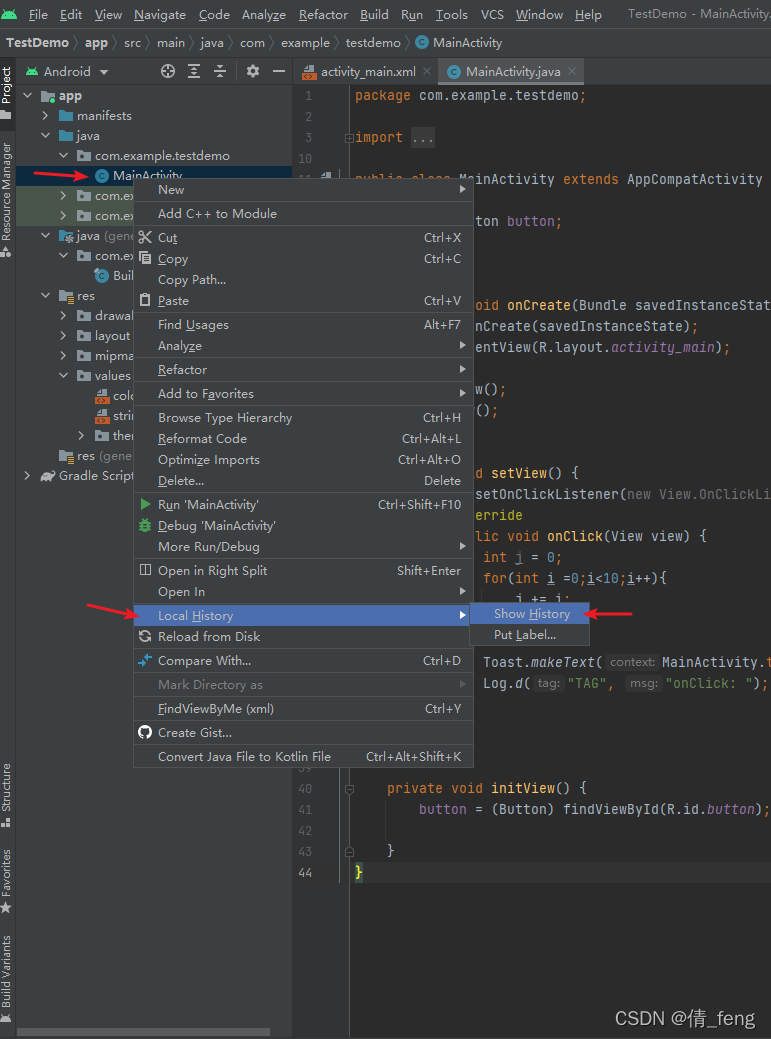This screenshot has height=1039, width=771.
Task: Choose Find Usages entry
Action: (x=303, y=325)
